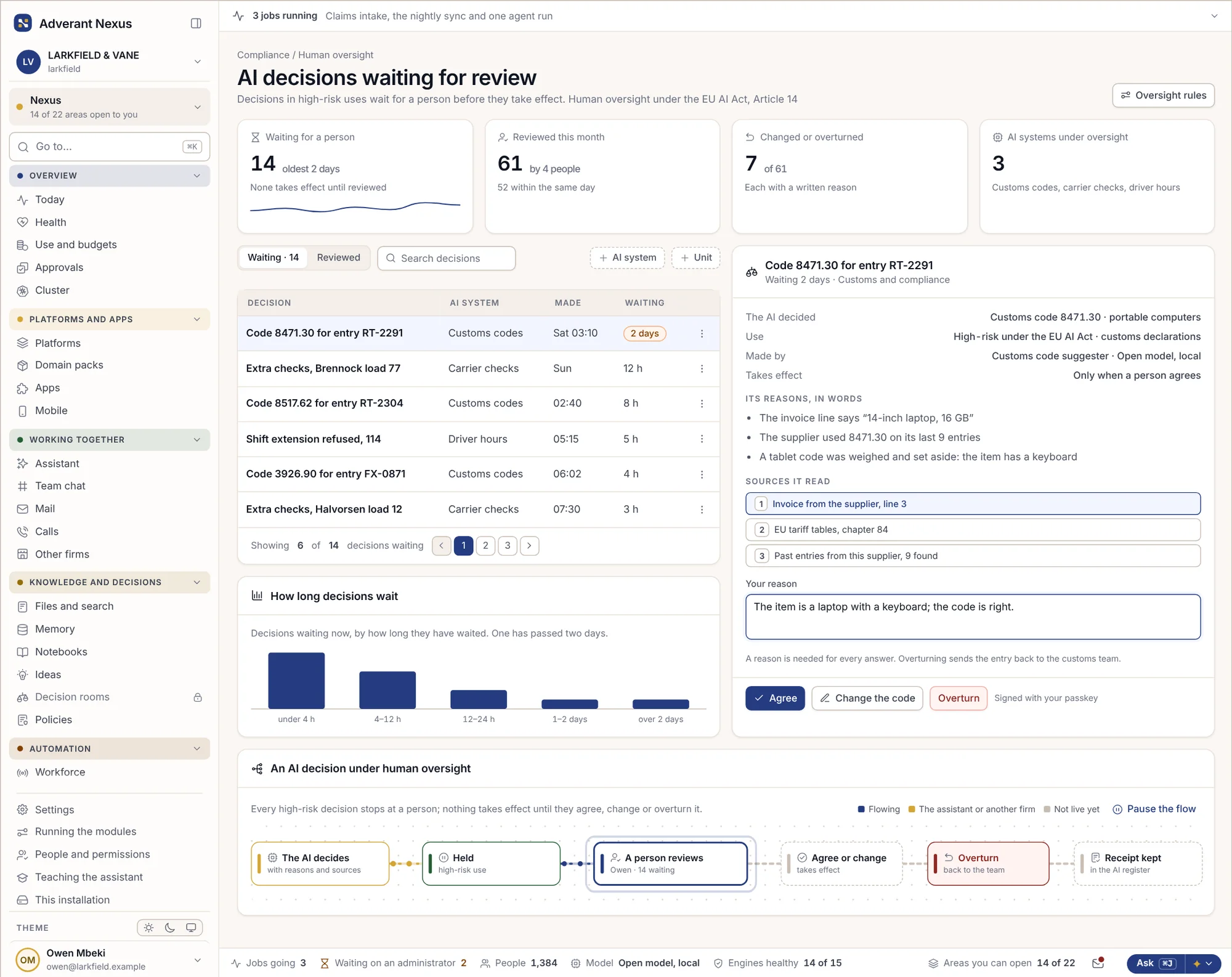
Task: Open source 2, EU tariff tables, chapter 84
Action: coord(973,530)
